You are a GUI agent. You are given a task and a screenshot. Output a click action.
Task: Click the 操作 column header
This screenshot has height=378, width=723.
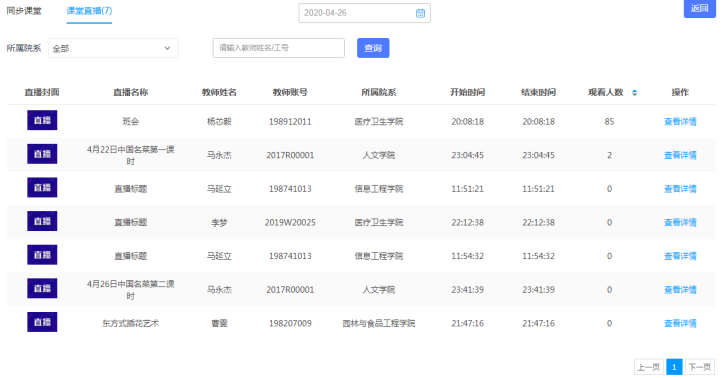680,92
